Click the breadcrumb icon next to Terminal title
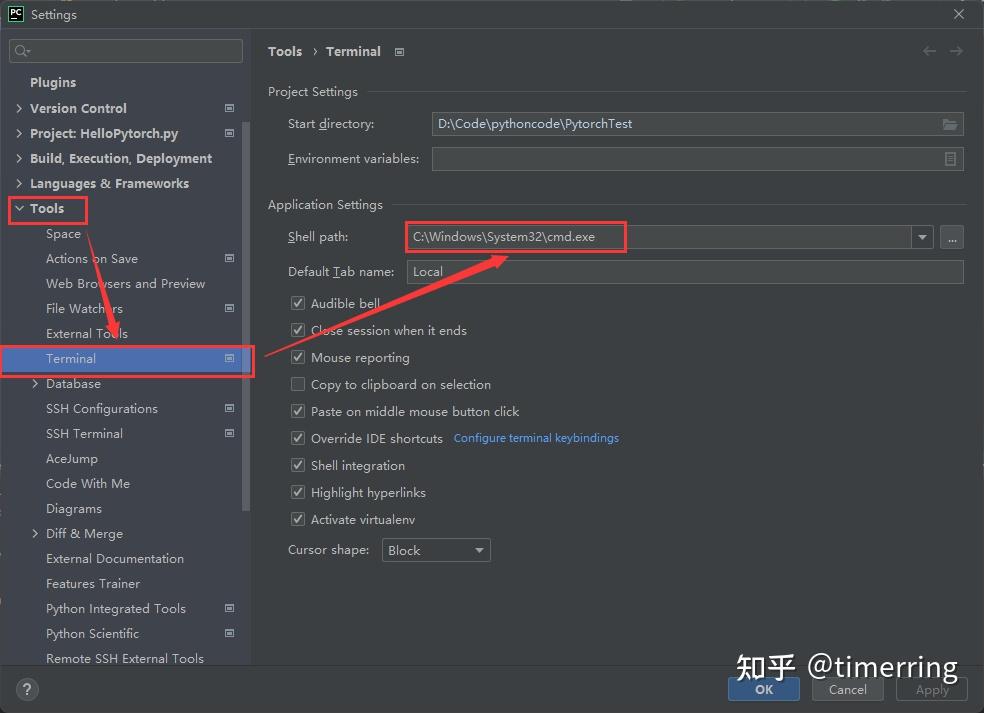Viewport: 984px width, 713px height. coord(398,52)
